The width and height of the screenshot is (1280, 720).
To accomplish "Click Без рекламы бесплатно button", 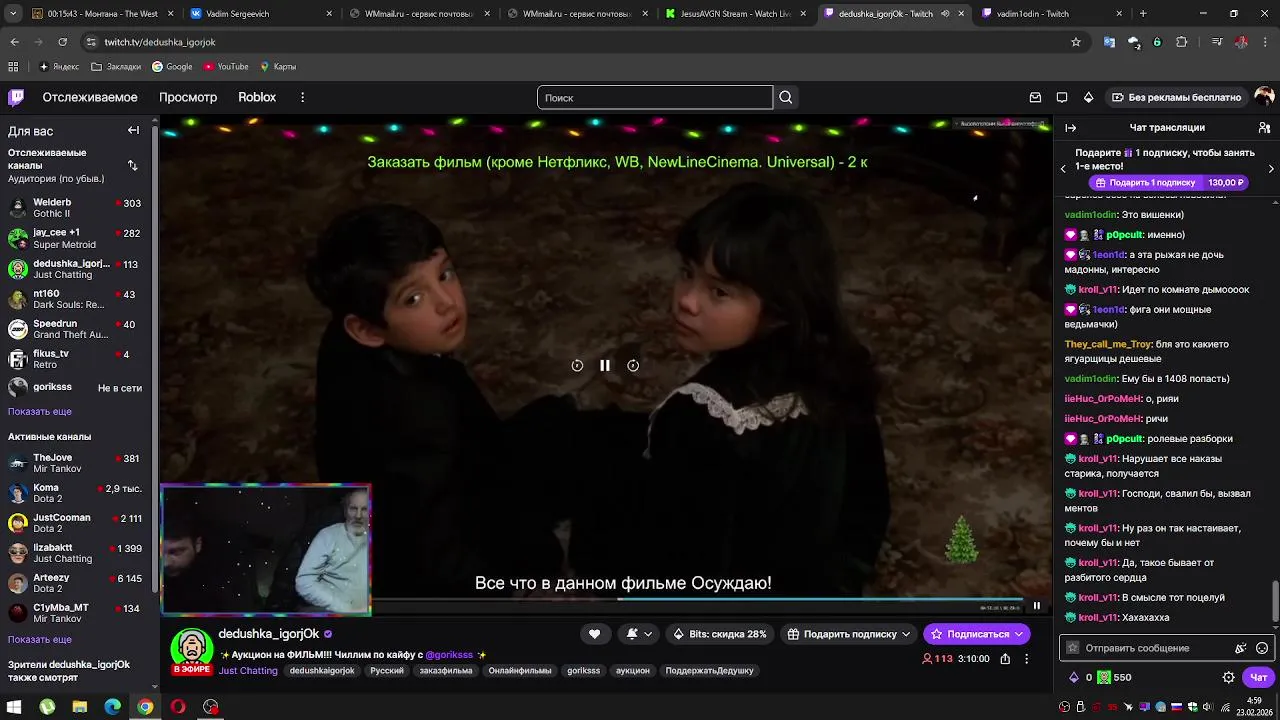I will tap(1176, 97).
